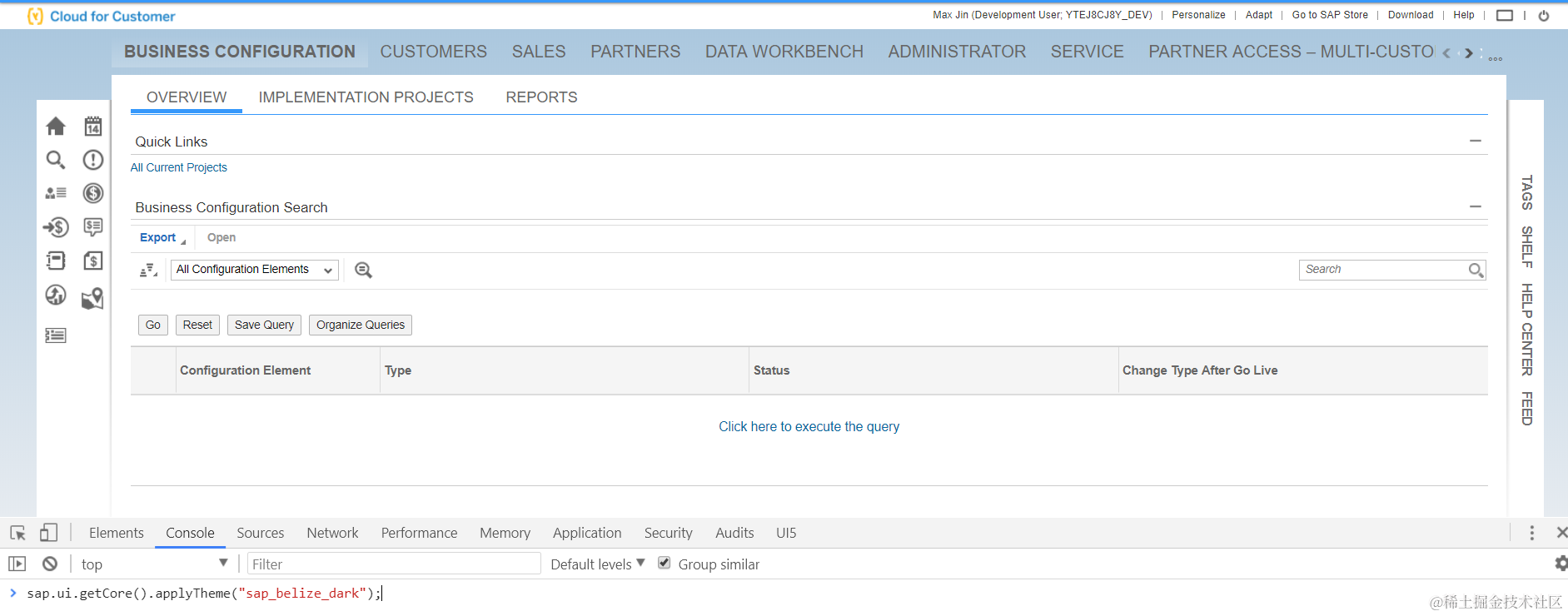
Task: Open the DevTools UI5 tab
Action: 786,533
